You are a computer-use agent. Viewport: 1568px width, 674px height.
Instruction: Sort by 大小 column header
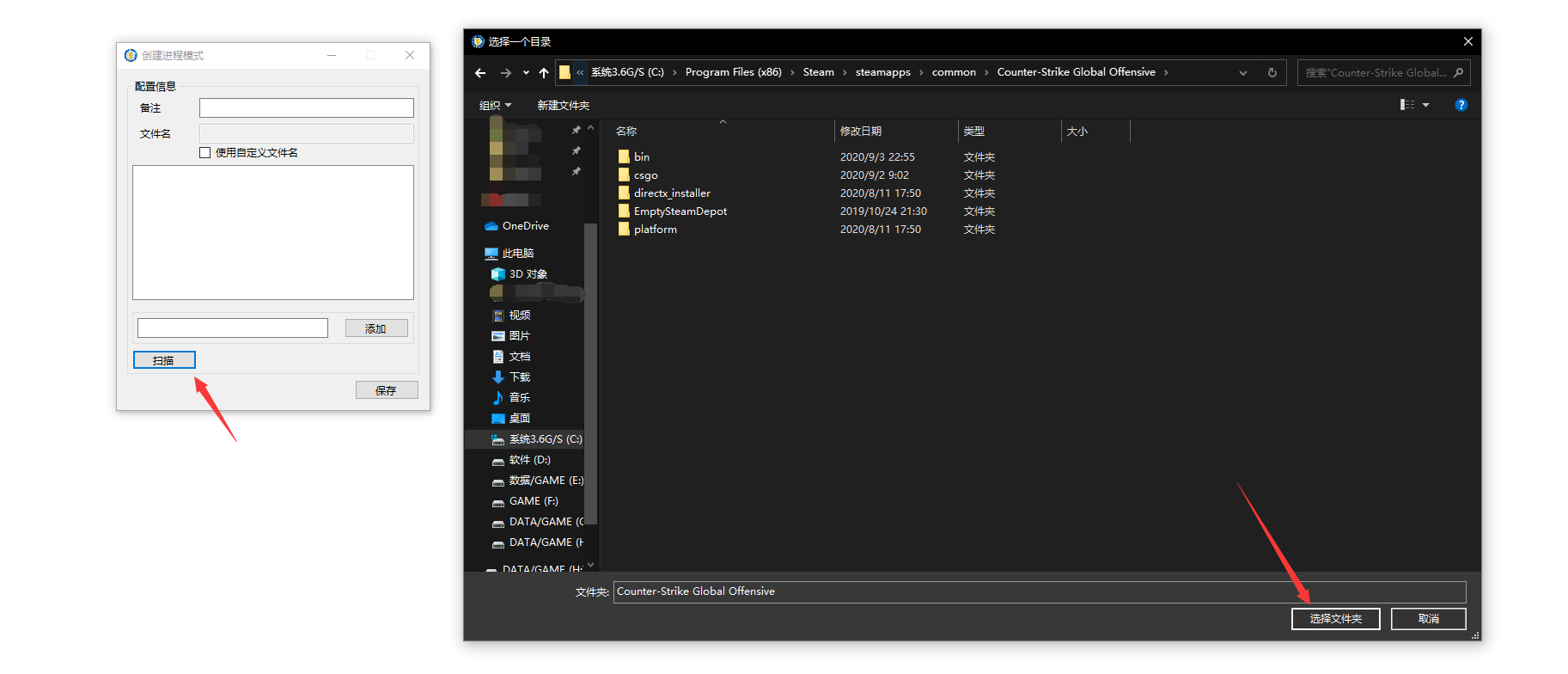1077,132
